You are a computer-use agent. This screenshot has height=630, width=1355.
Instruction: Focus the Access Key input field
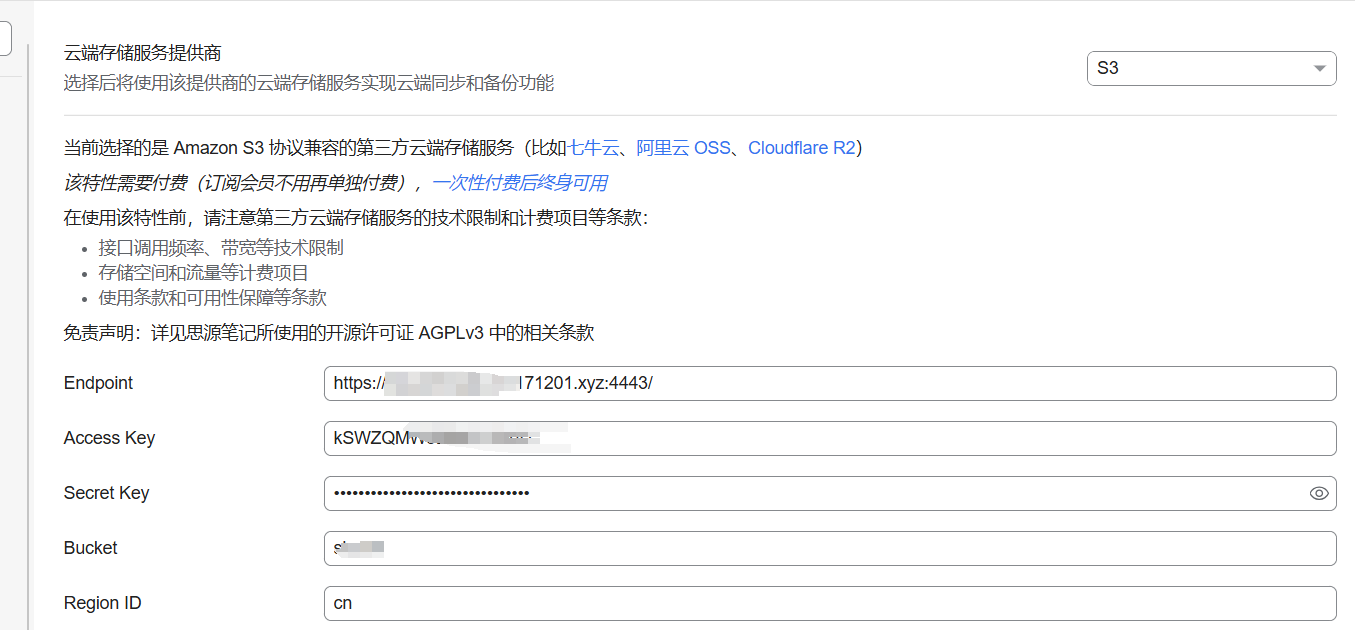(830, 438)
